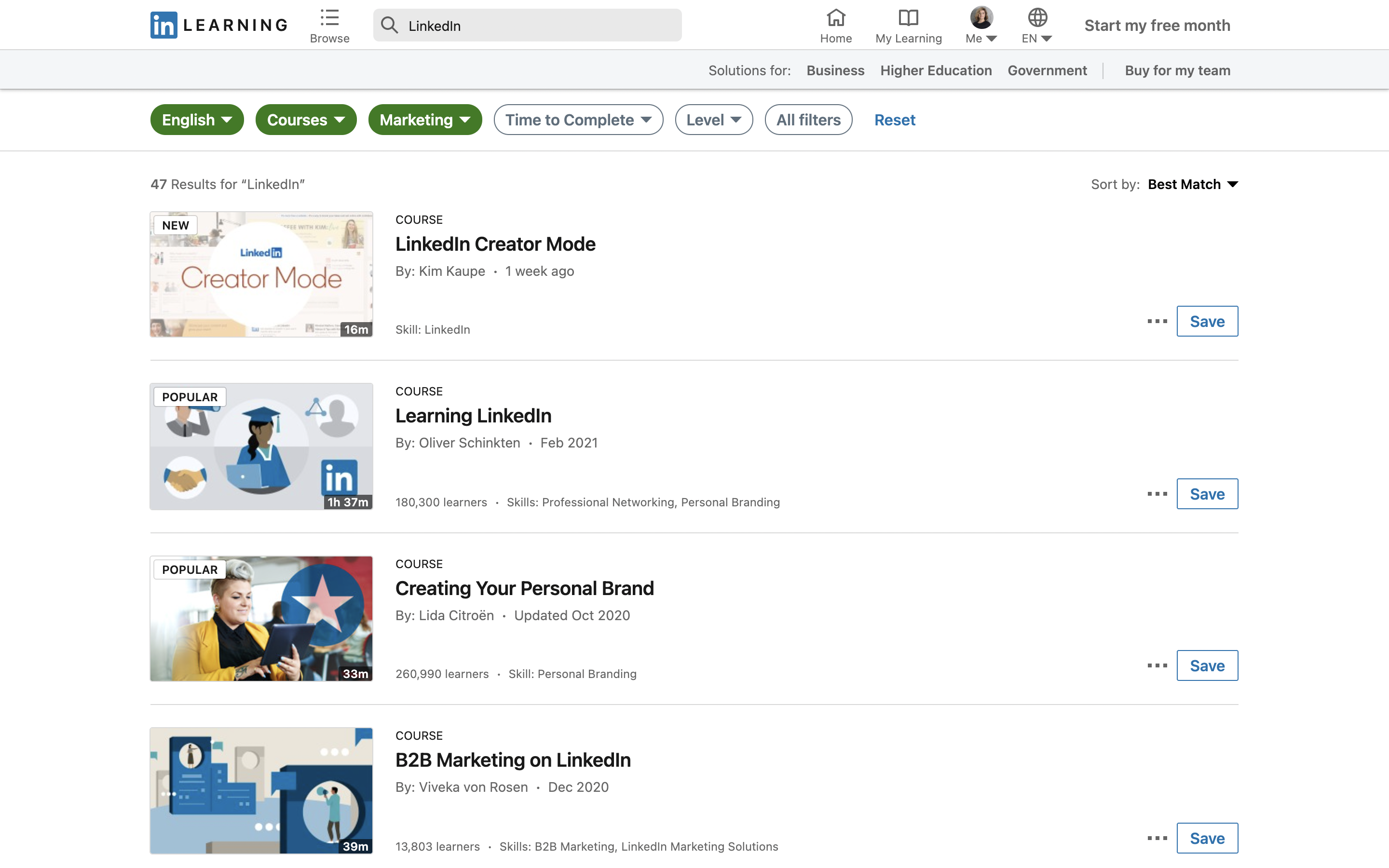Save B2B Marketing on LinkedIn course
The width and height of the screenshot is (1389, 868).
click(1207, 838)
